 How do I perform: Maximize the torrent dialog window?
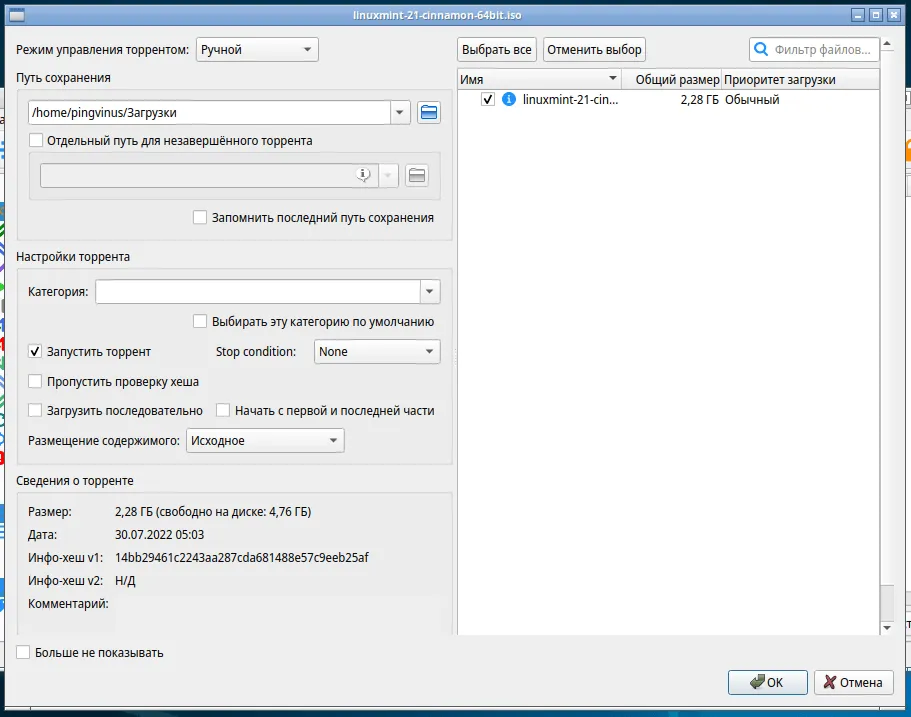(x=876, y=15)
